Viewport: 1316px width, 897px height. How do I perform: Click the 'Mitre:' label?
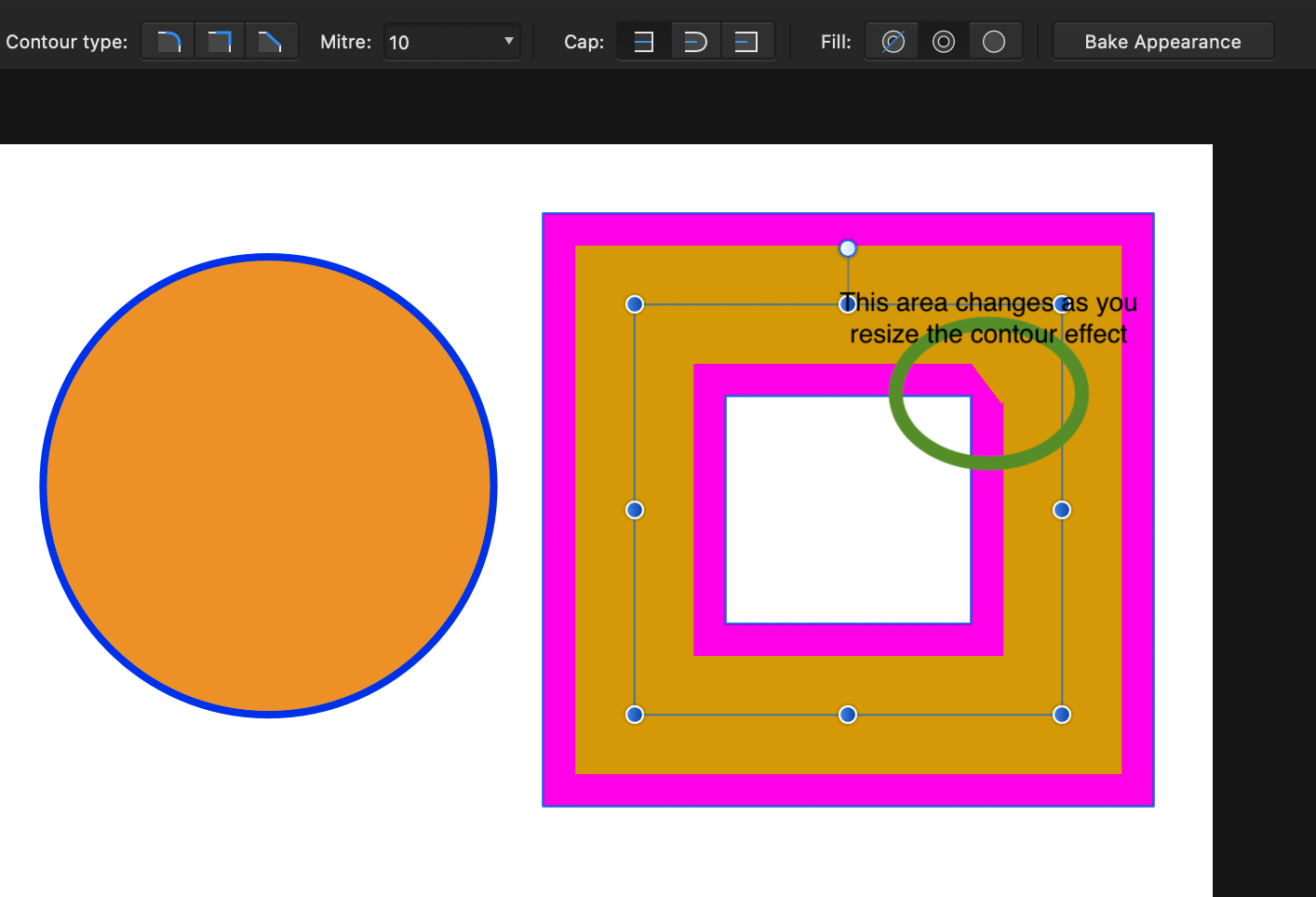pyautogui.click(x=345, y=42)
